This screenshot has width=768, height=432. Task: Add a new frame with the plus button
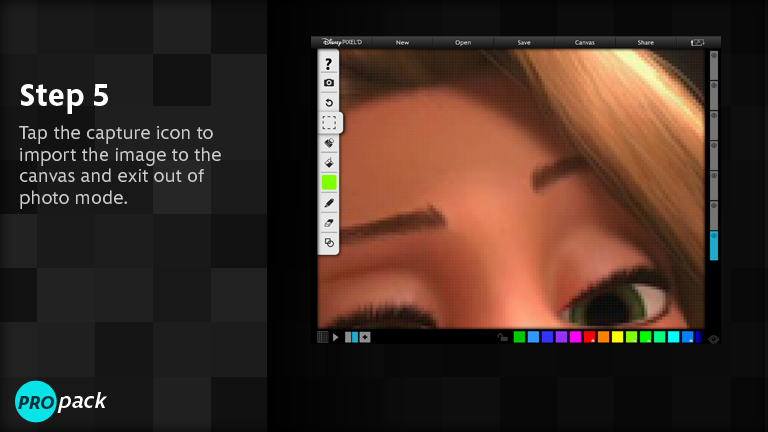click(x=365, y=337)
